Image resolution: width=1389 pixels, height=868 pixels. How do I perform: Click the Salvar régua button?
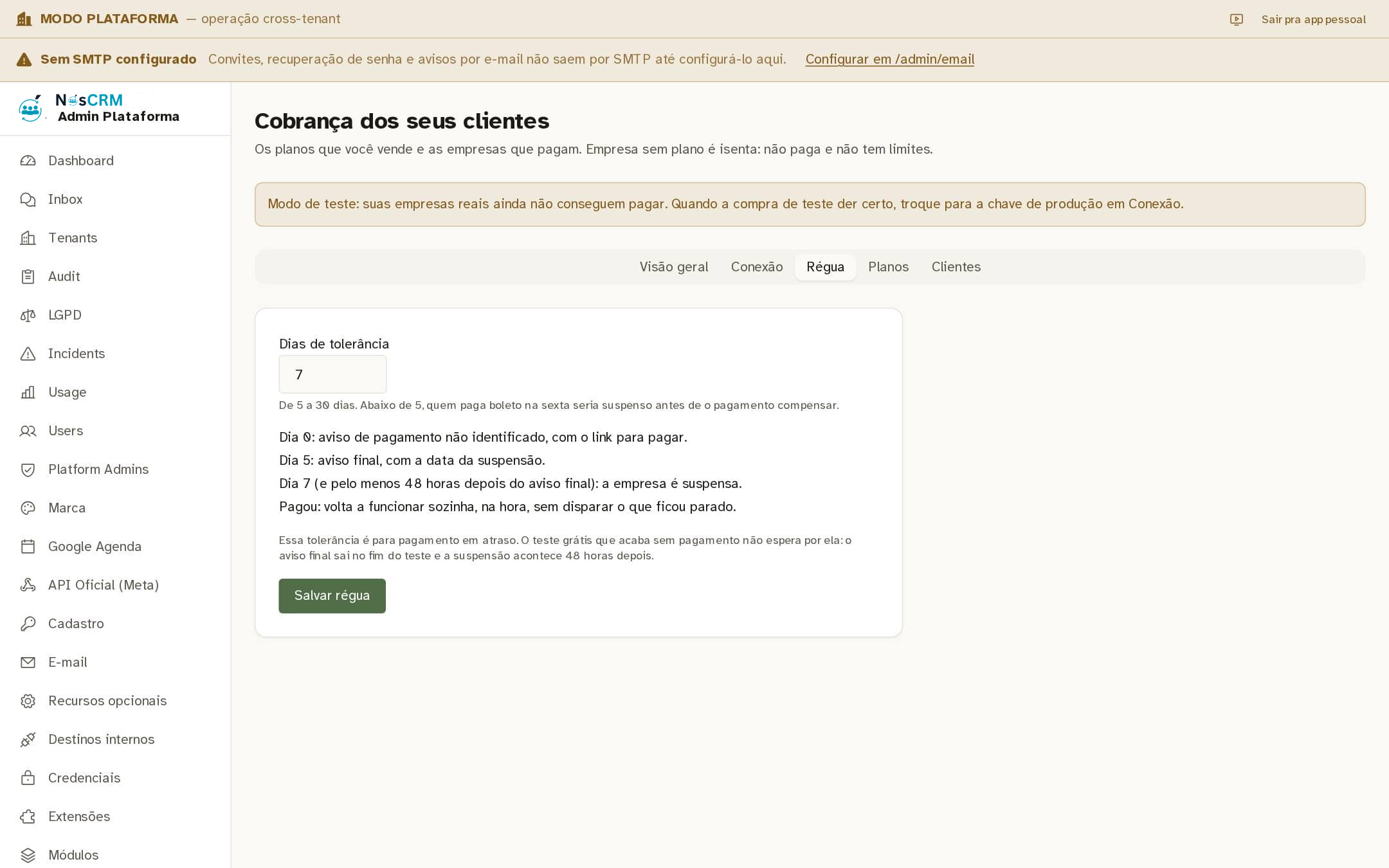coord(332,595)
